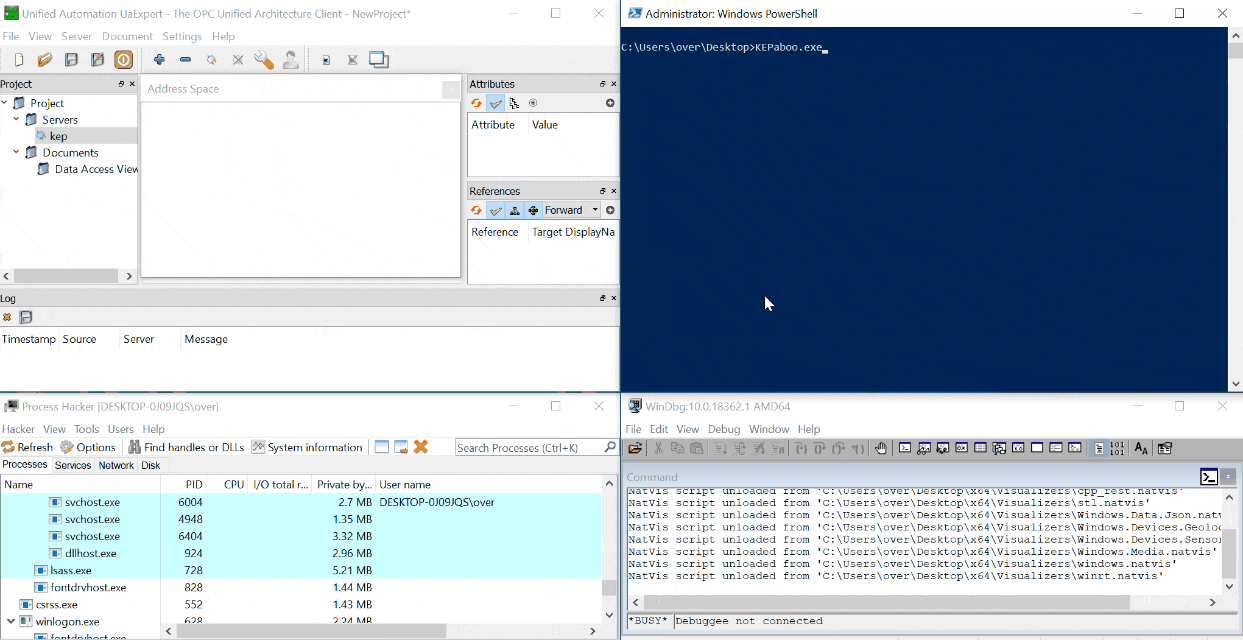
Task: Open the Debug menu in WinDbg
Action: coord(724,429)
